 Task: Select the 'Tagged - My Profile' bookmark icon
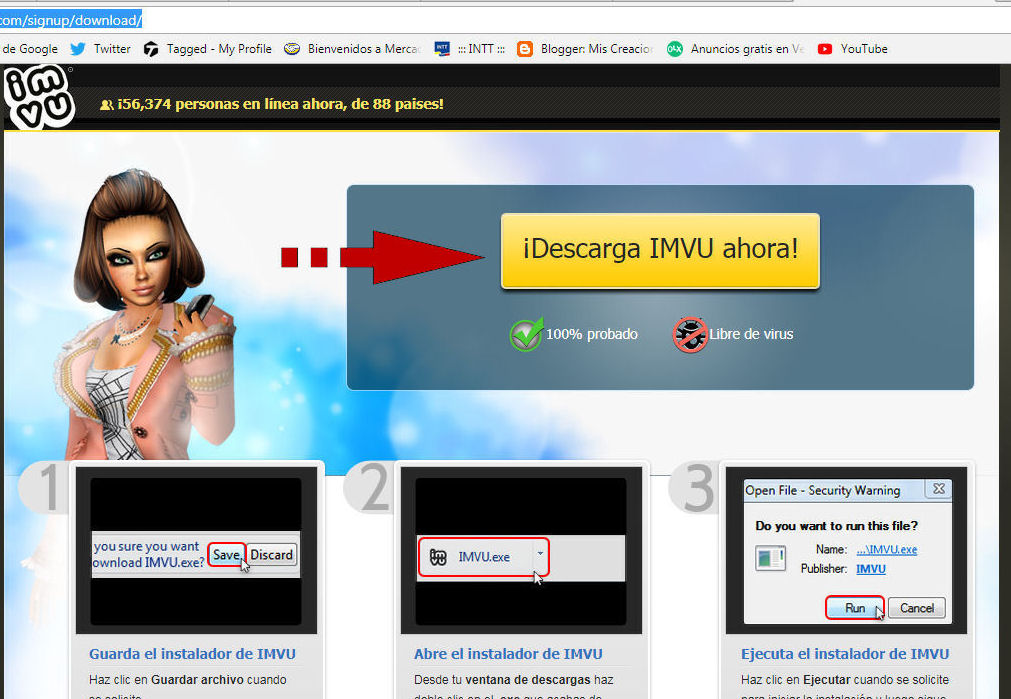(x=150, y=48)
